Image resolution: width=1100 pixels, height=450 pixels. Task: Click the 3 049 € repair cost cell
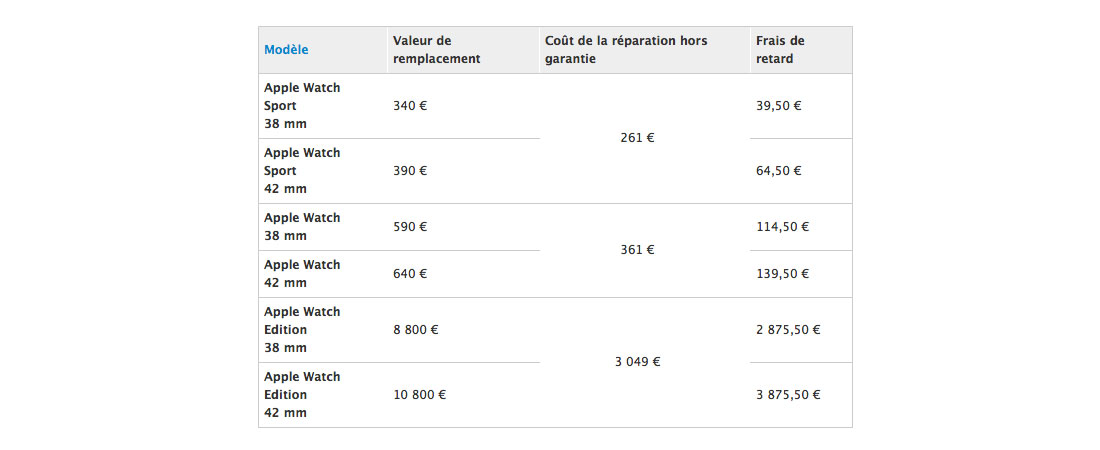(x=638, y=362)
